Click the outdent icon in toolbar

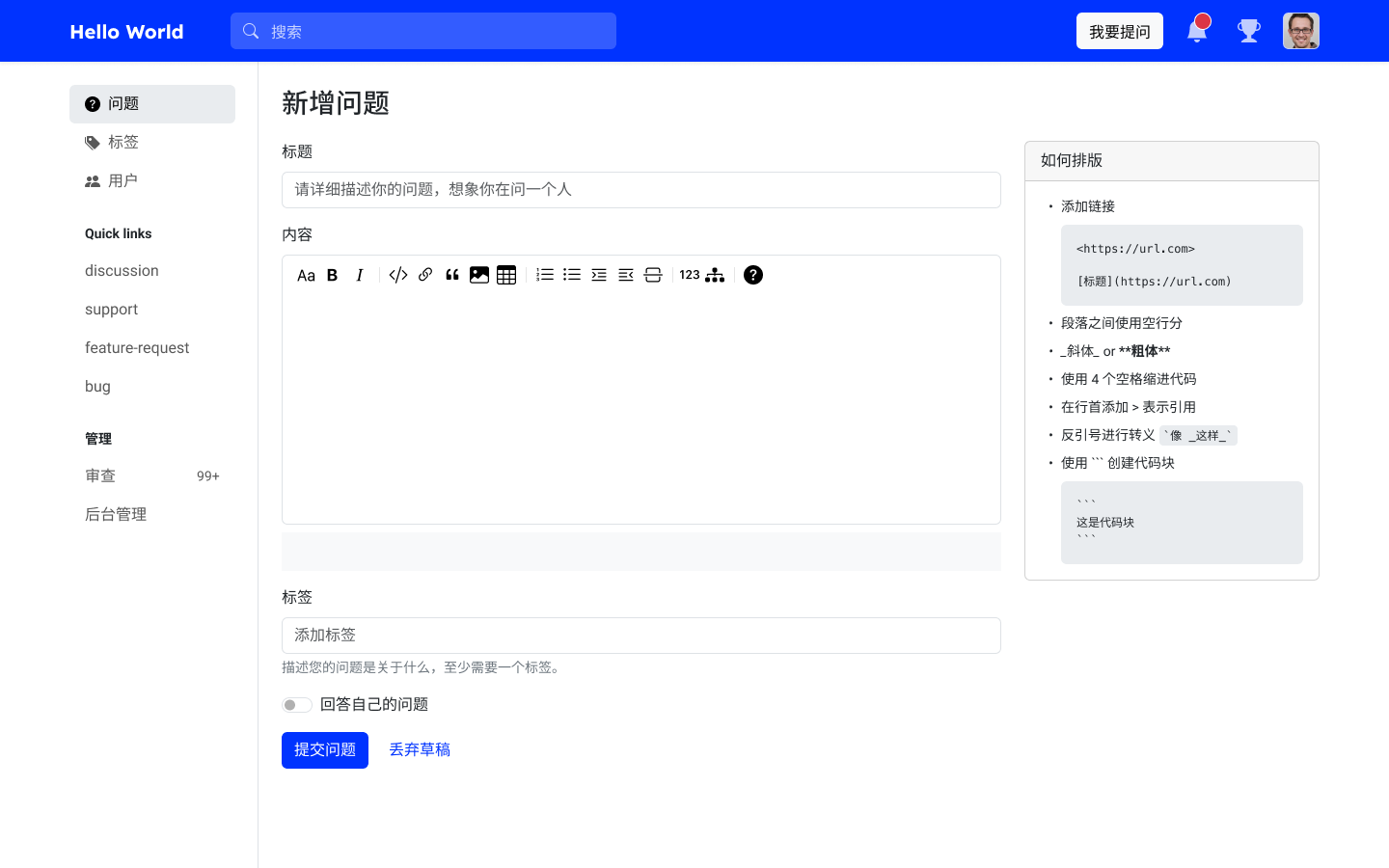point(626,275)
